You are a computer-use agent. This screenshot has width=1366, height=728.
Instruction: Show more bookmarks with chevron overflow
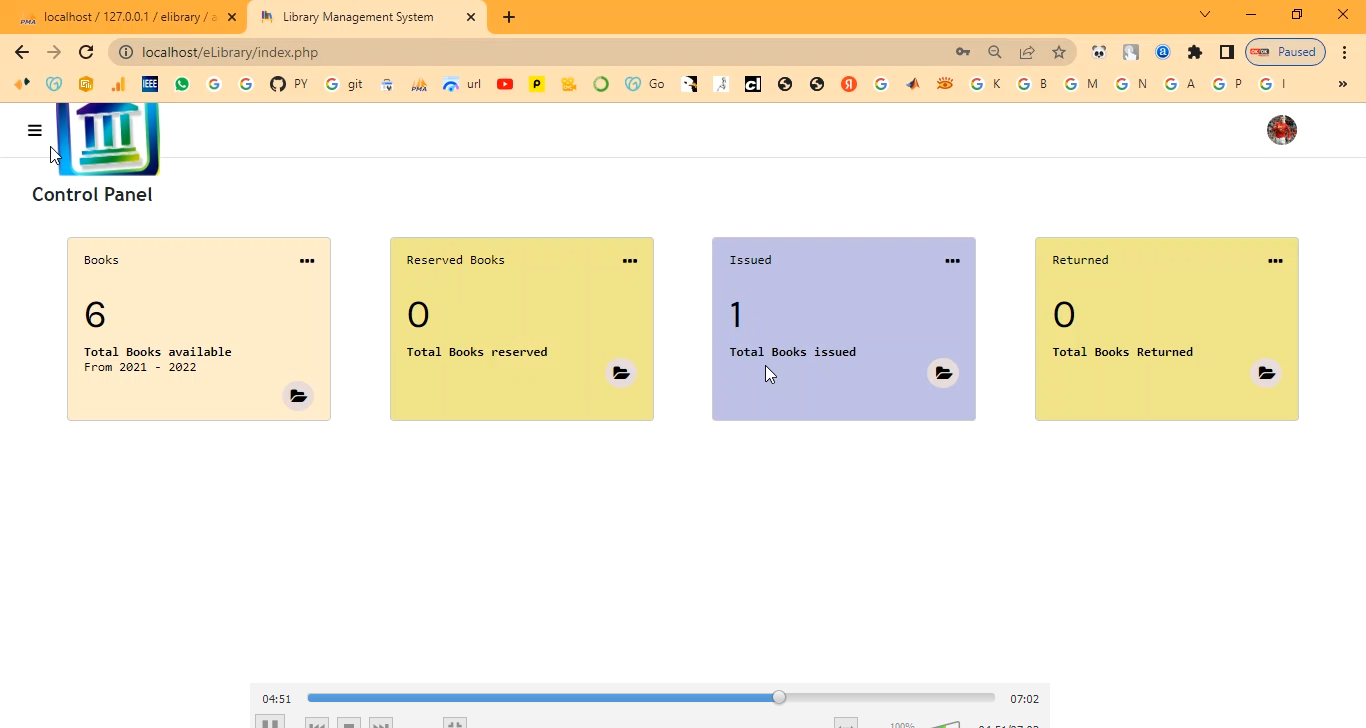pyautogui.click(x=1343, y=85)
